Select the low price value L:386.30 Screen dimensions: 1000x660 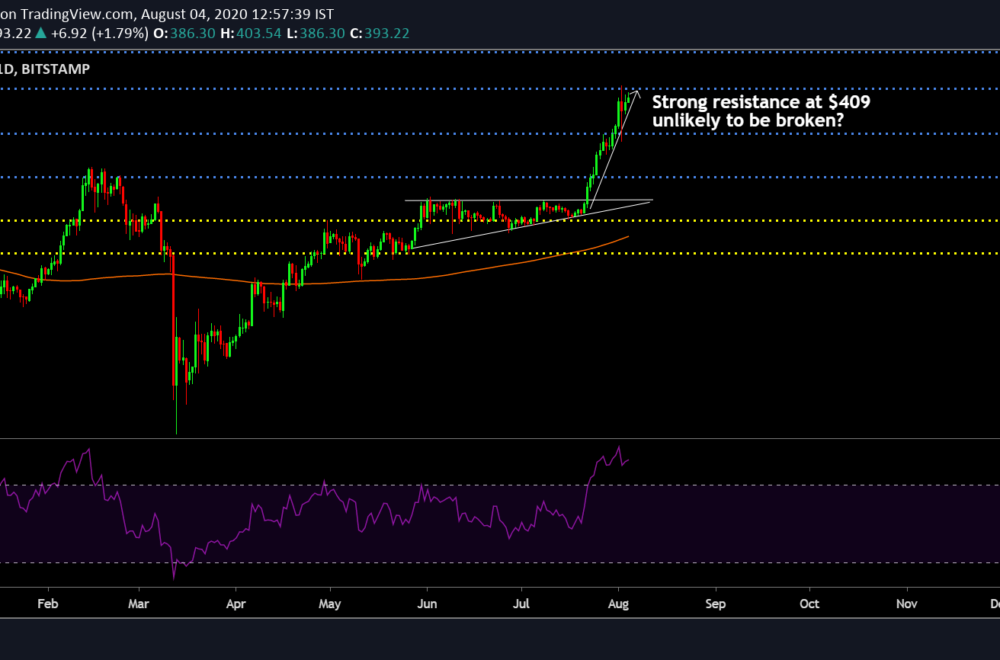tap(315, 33)
